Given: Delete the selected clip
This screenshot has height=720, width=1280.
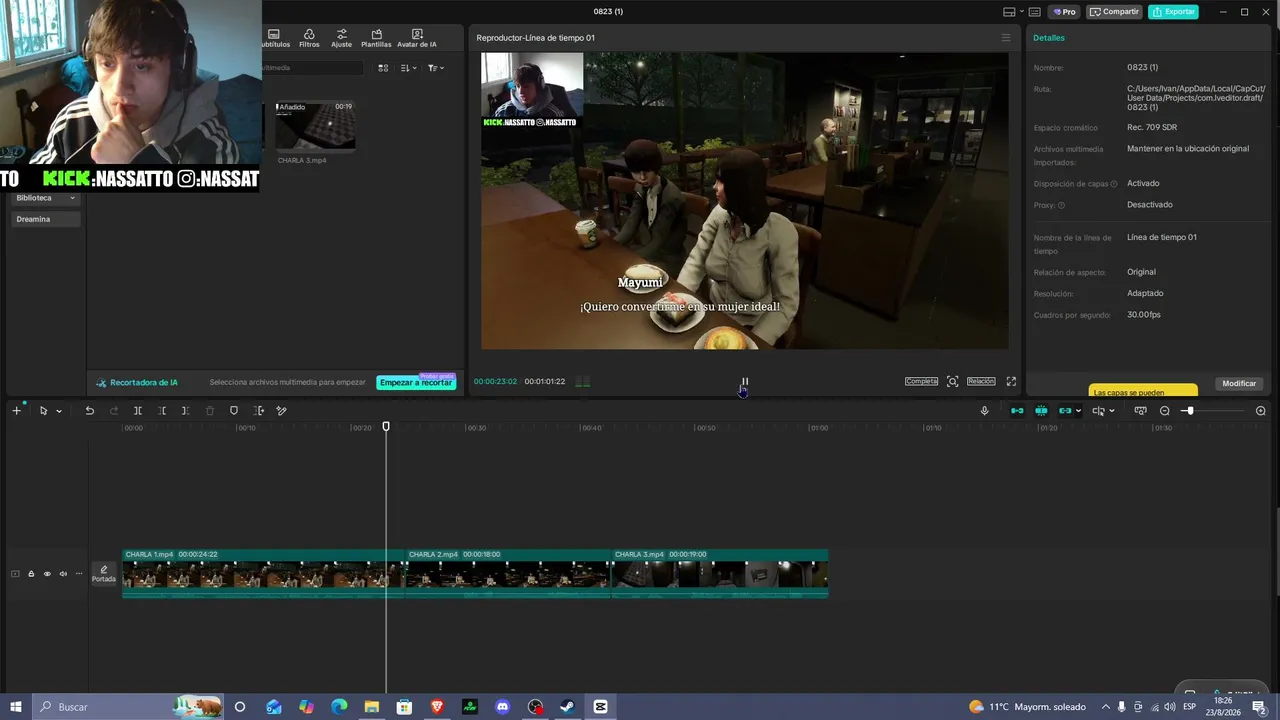Looking at the screenshot, I should click(x=210, y=411).
